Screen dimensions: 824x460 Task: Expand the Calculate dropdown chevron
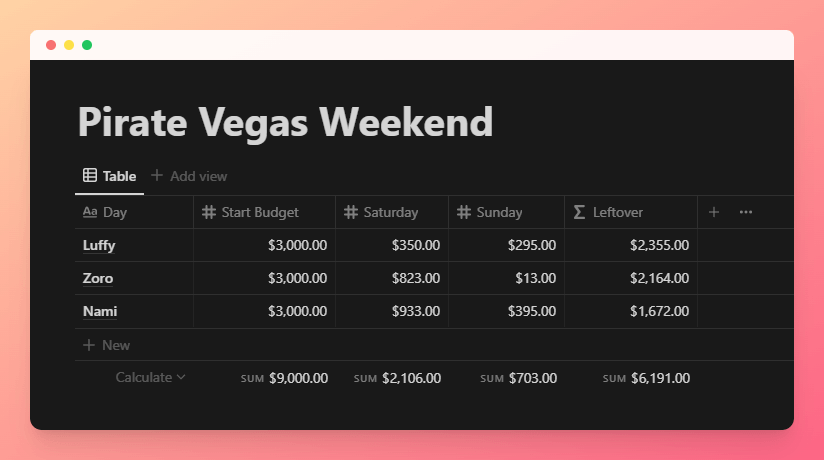181,377
